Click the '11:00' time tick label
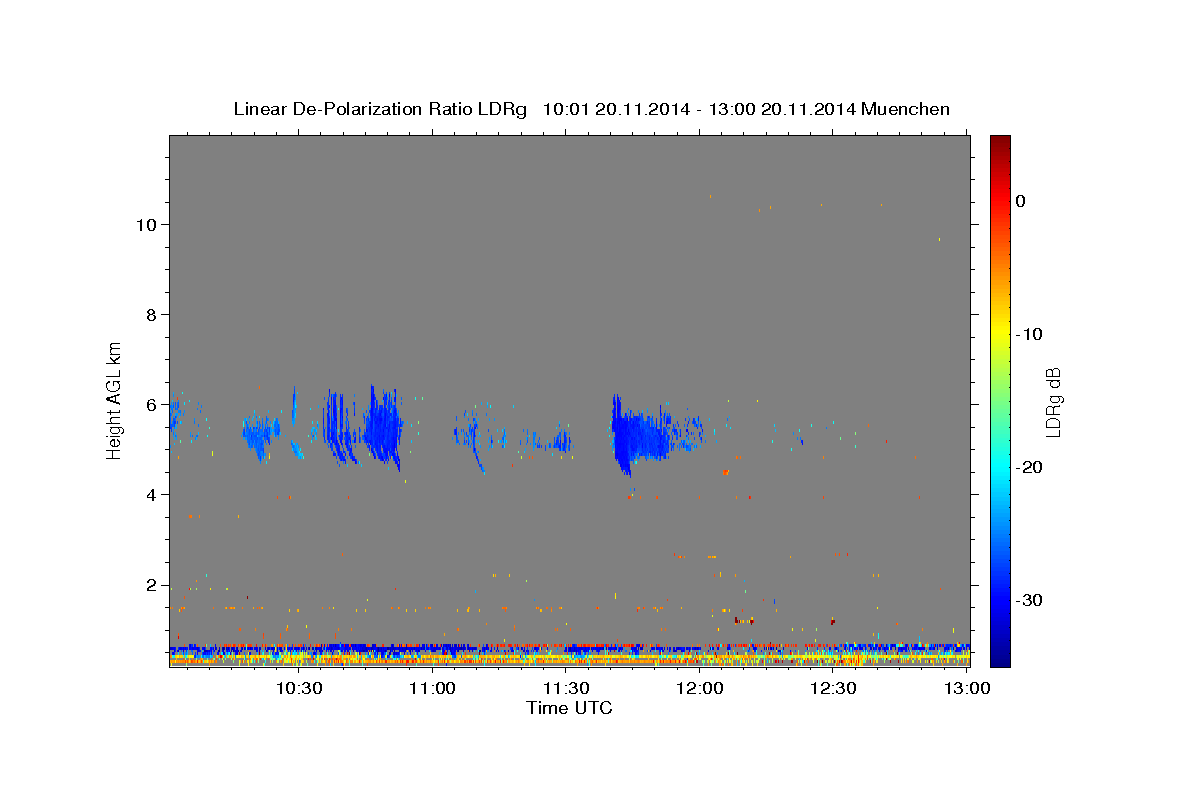This screenshot has width=1200, height=800. [x=432, y=688]
